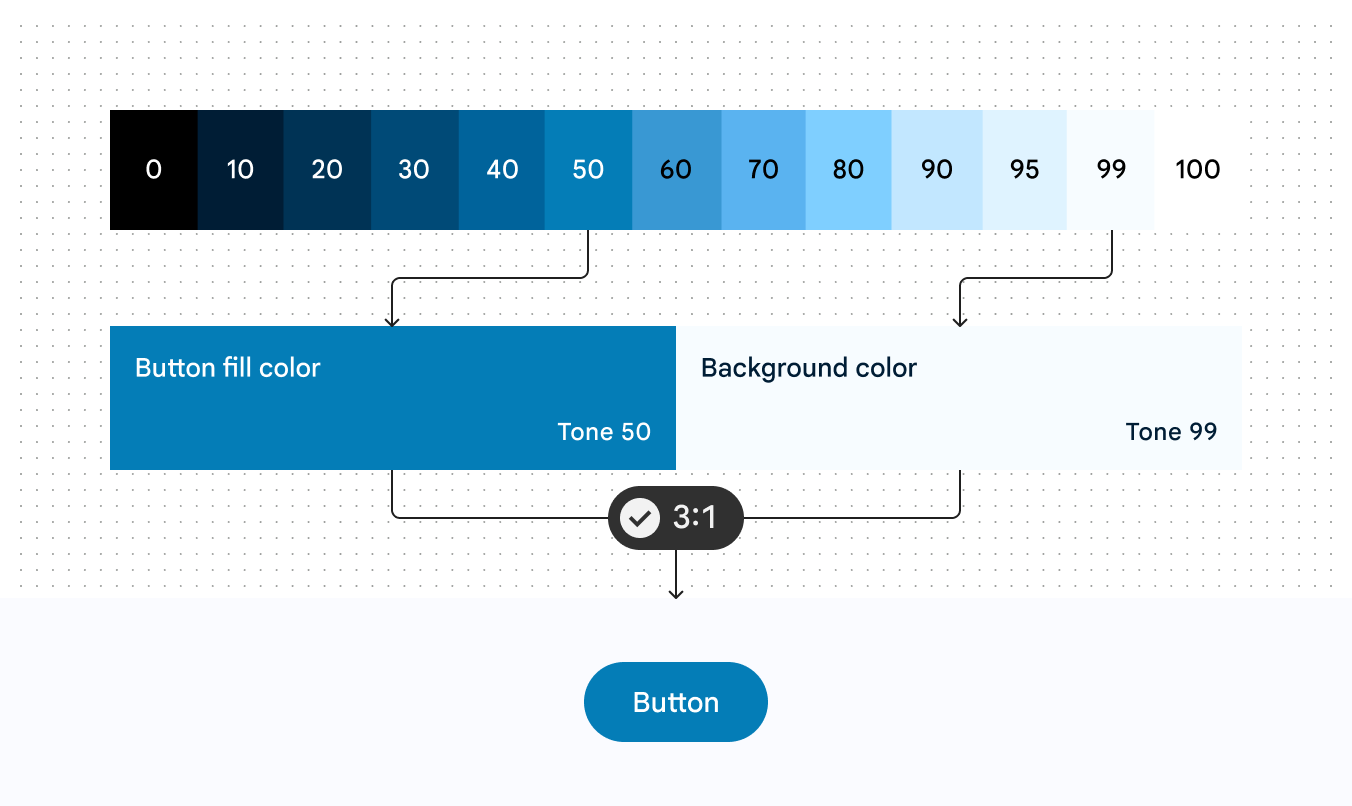
Task: Click the Background color panel
Action: 959,398
